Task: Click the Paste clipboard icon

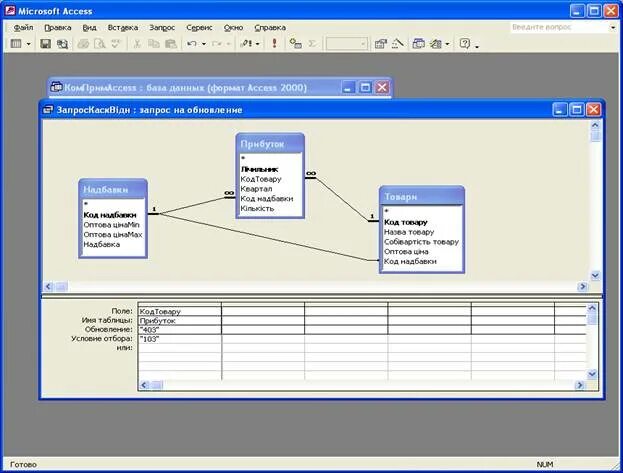Action: point(170,43)
